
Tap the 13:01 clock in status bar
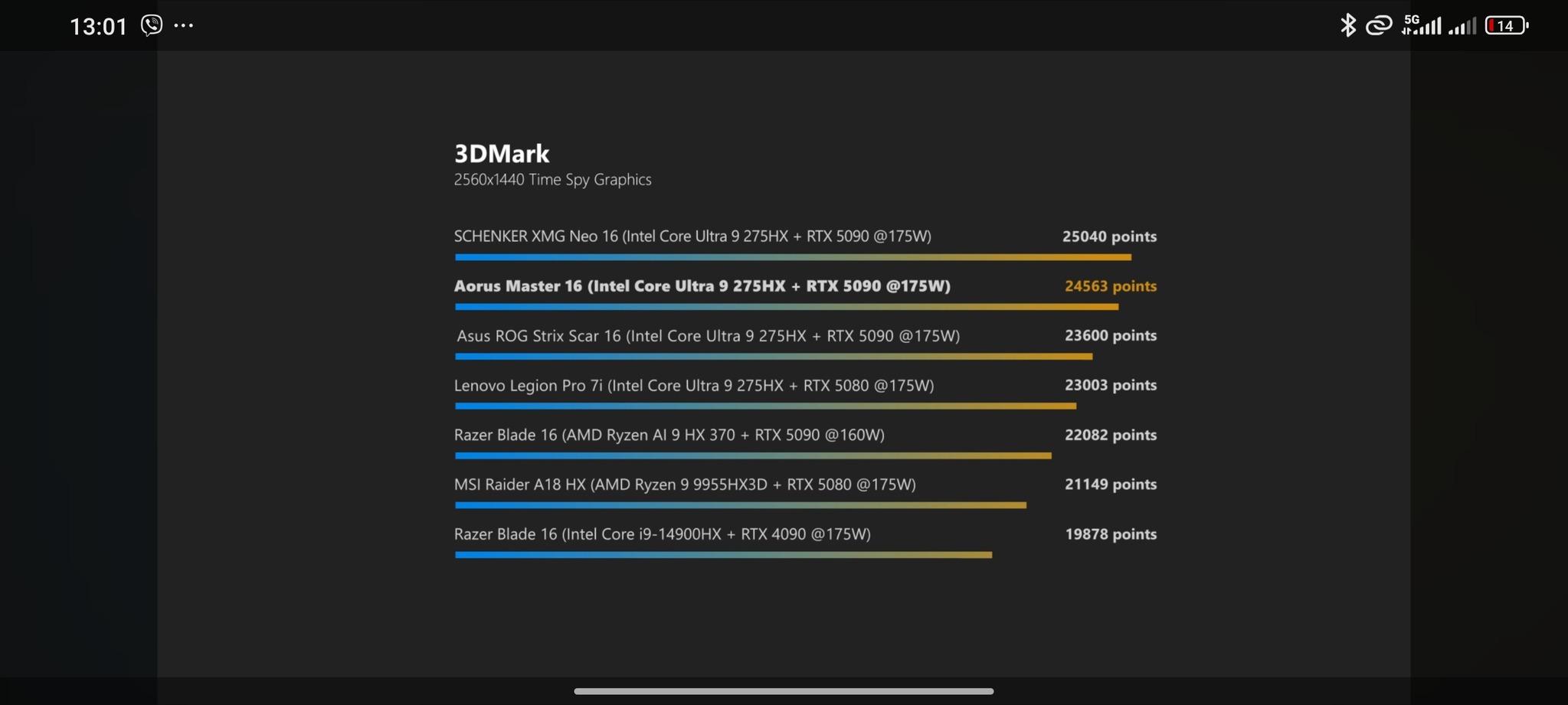click(x=98, y=27)
